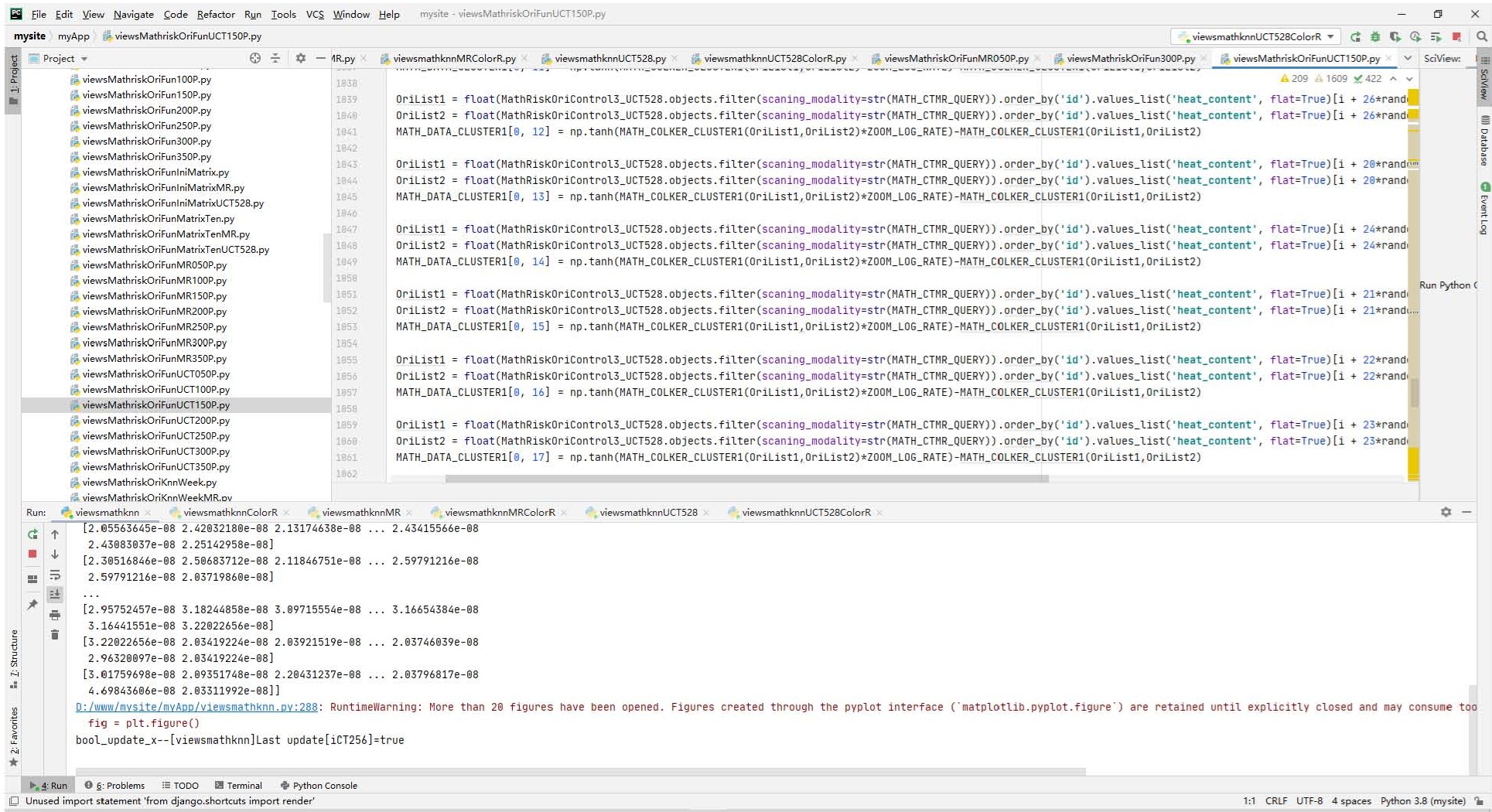Hide the Project panel
Screen dimensions: 1492x812
(x=321, y=58)
